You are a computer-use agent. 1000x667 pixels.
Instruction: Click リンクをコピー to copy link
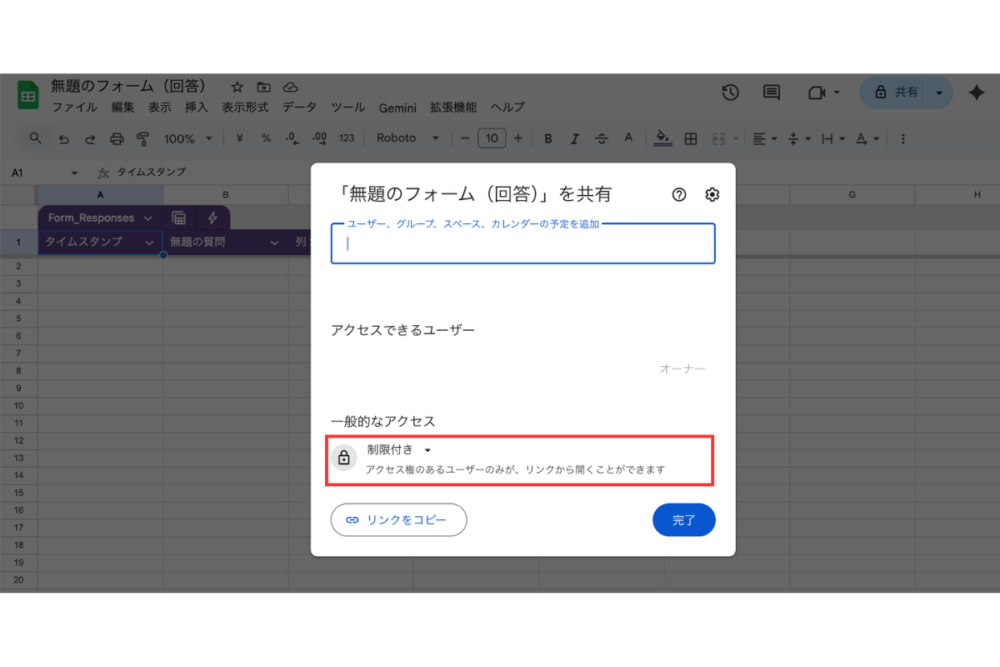point(398,520)
